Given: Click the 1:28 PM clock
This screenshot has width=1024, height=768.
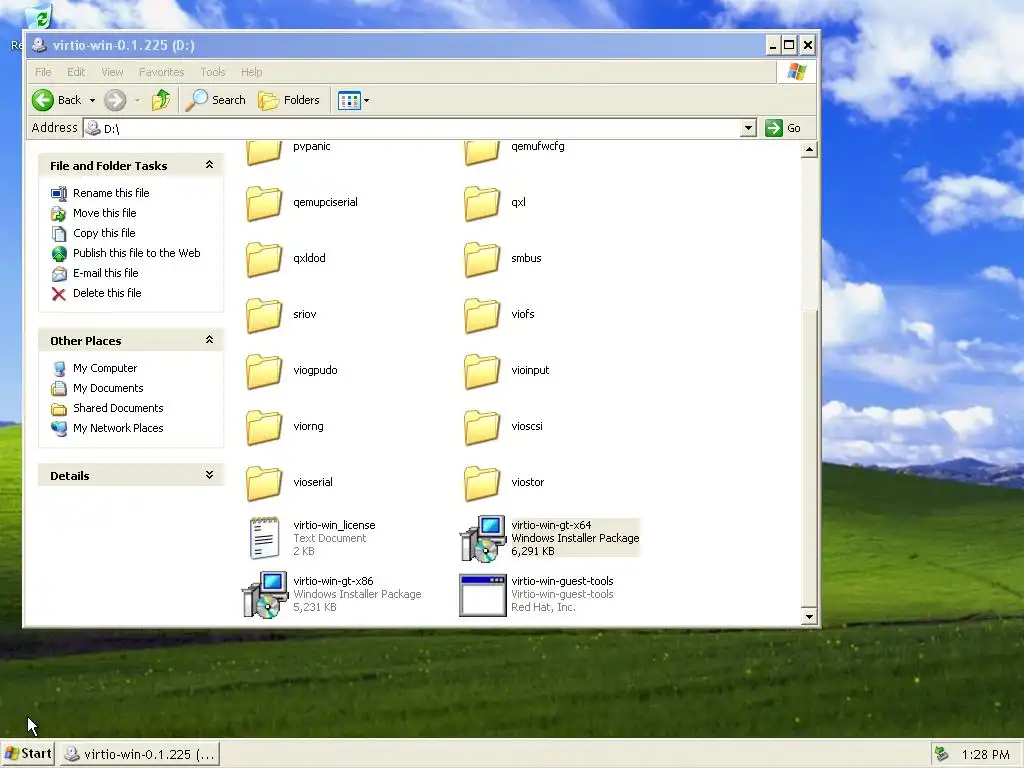Looking at the screenshot, I should click(985, 754).
